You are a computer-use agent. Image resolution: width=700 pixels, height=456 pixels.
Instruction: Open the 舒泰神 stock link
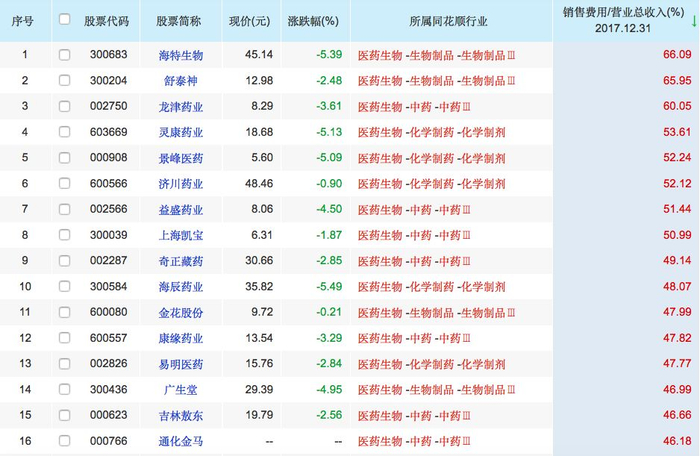pos(181,81)
